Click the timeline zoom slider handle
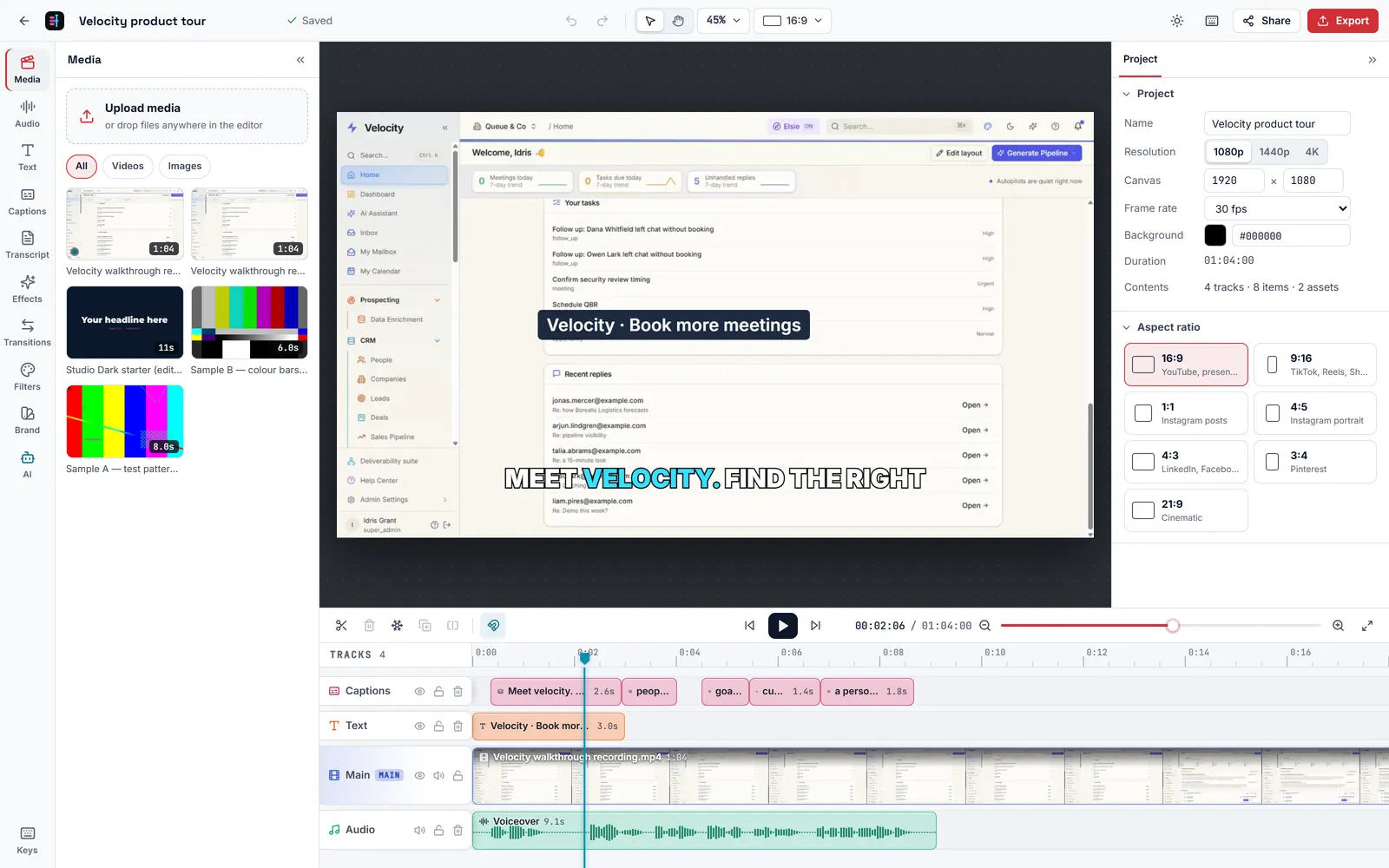1389x868 pixels. (x=1173, y=626)
